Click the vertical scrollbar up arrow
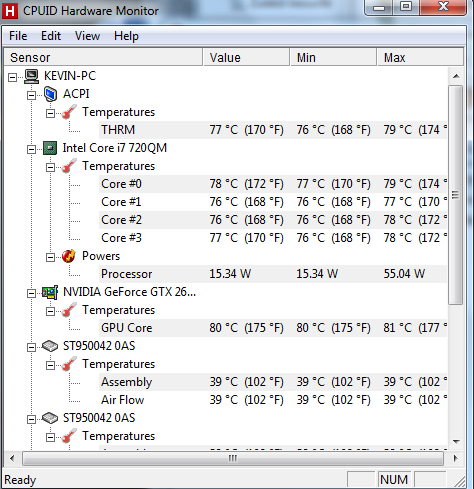 [456, 76]
